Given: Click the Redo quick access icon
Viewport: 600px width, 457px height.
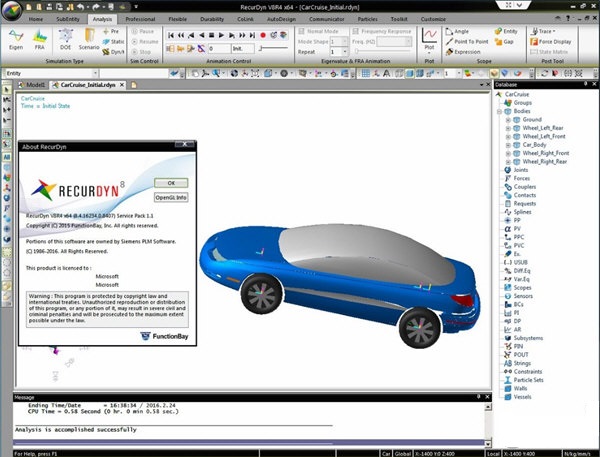Looking at the screenshot, I should click(x=95, y=7).
